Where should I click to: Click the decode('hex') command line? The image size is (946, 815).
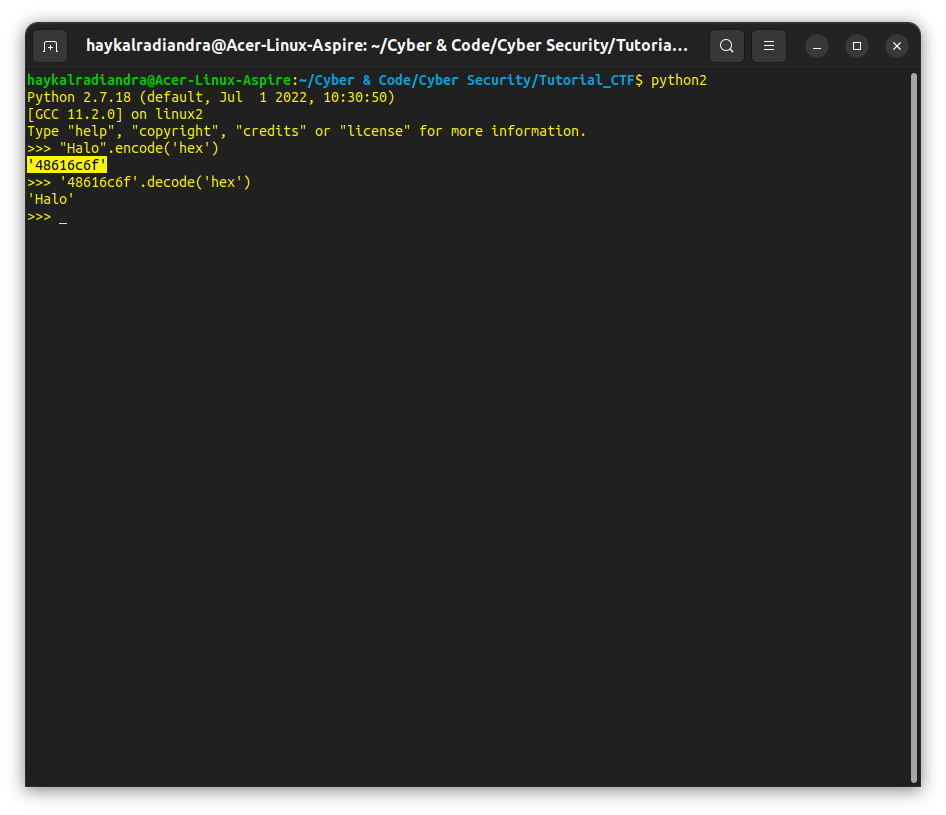pos(139,182)
